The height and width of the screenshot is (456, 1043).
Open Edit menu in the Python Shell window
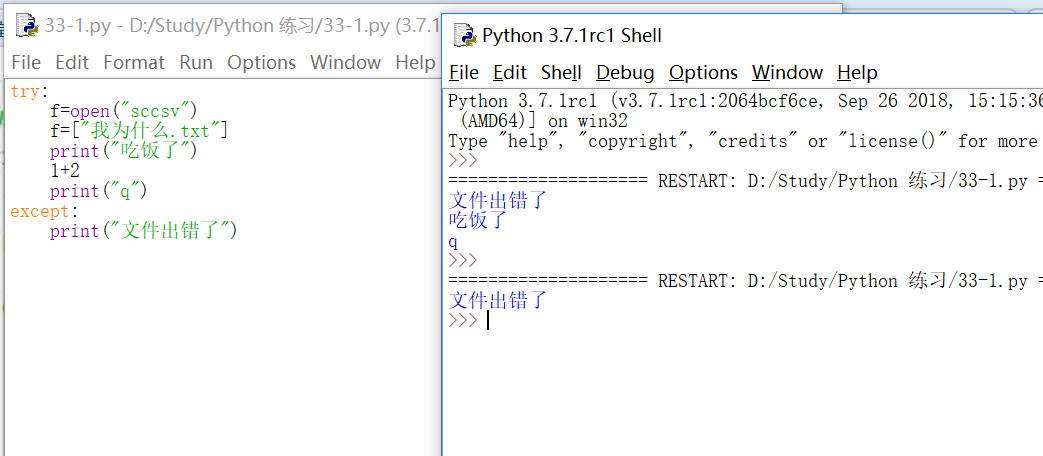pyautogui.click(x=510, y=72)
